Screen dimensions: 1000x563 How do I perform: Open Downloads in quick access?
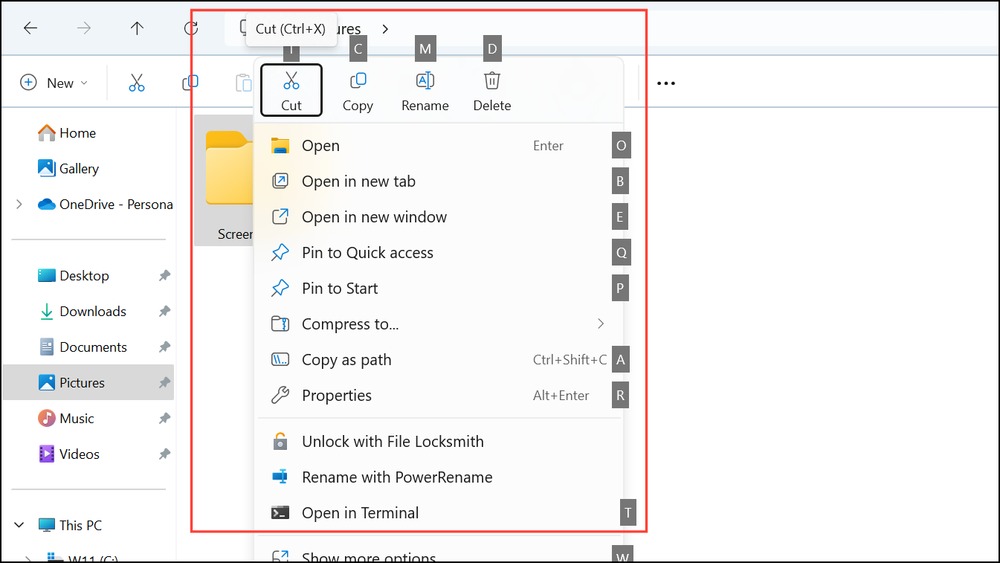click(83, 311)
